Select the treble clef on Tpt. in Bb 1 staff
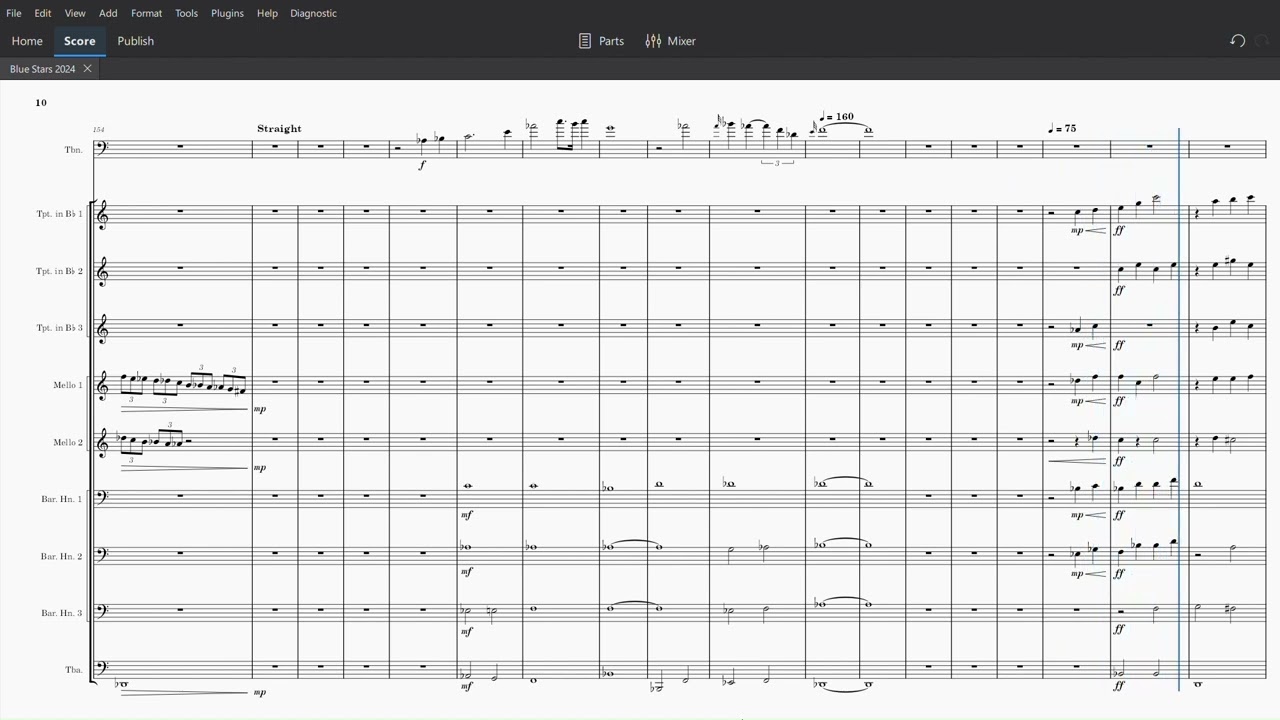 [102, 214]
